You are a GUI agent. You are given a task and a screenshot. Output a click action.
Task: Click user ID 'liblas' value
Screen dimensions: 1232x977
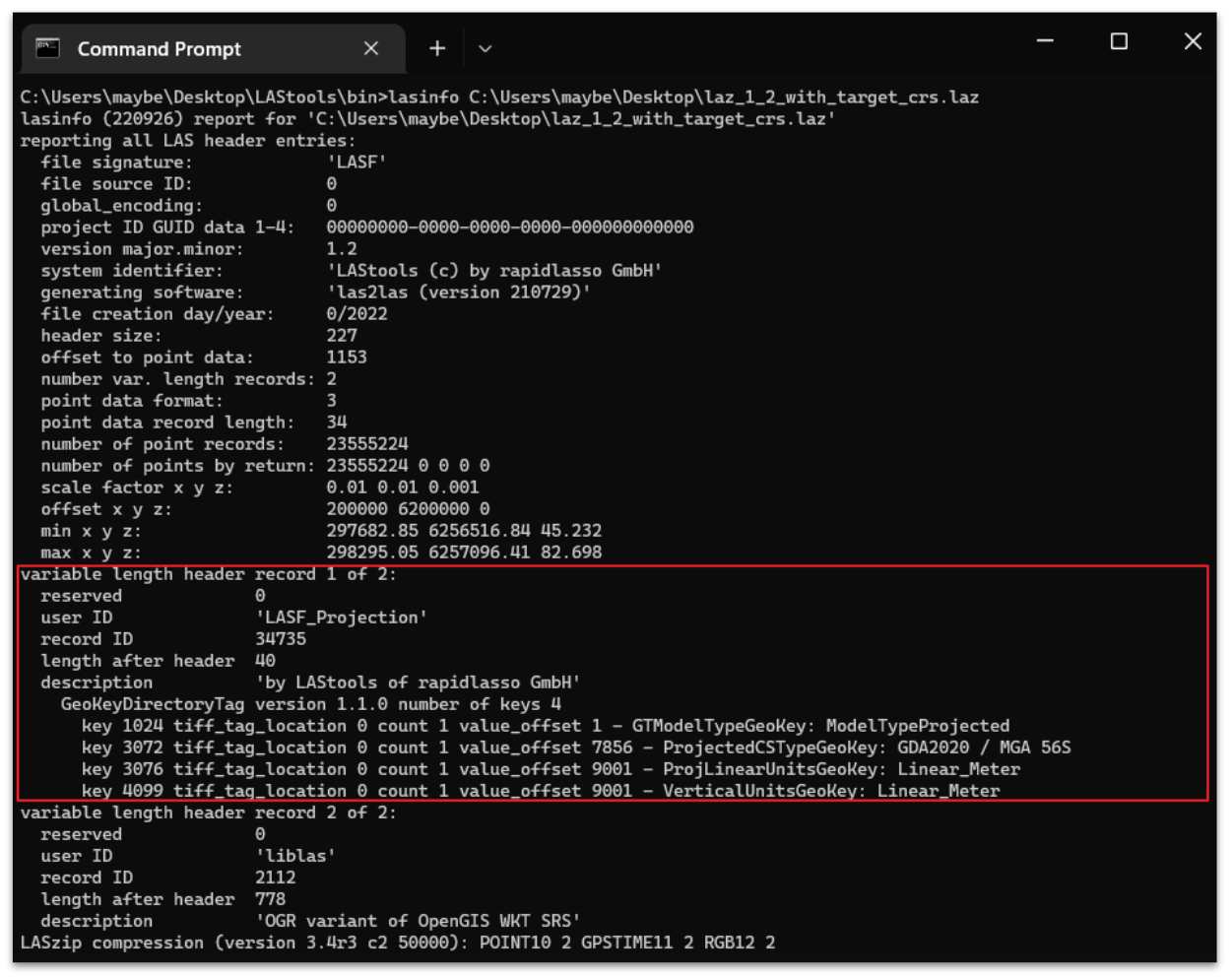coord(295,856)
